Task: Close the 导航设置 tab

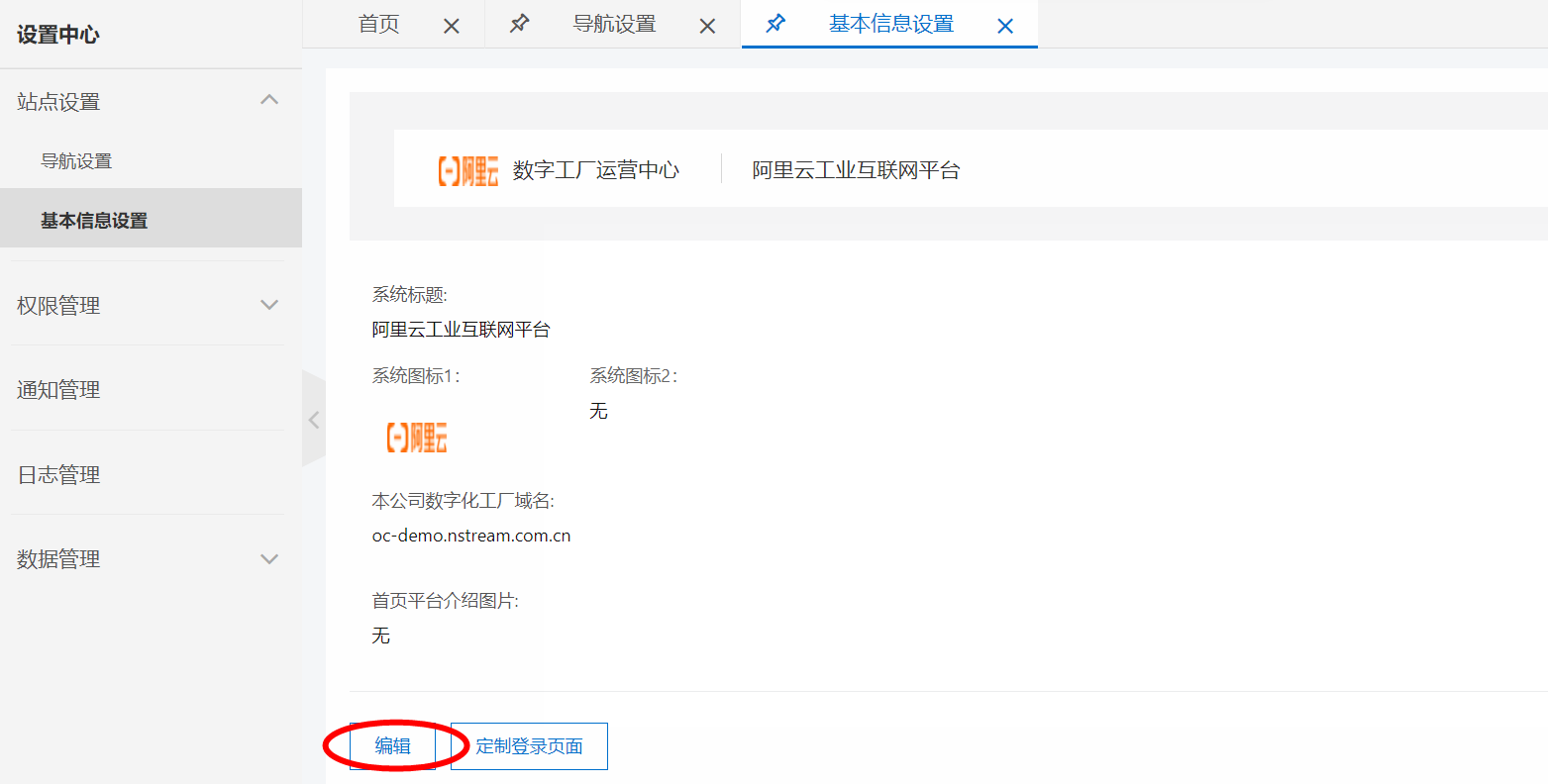Action: (x=707, y=27)
